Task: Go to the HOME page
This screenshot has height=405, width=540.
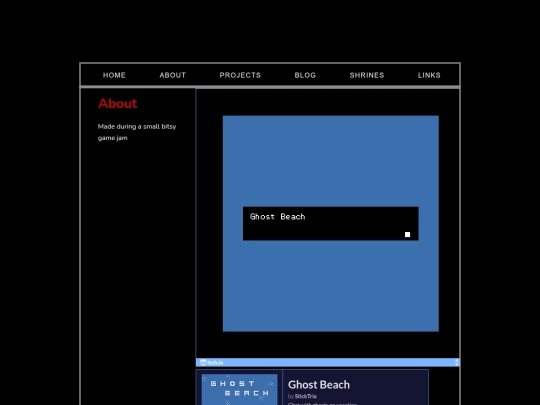Action: (x=114, y=75)
